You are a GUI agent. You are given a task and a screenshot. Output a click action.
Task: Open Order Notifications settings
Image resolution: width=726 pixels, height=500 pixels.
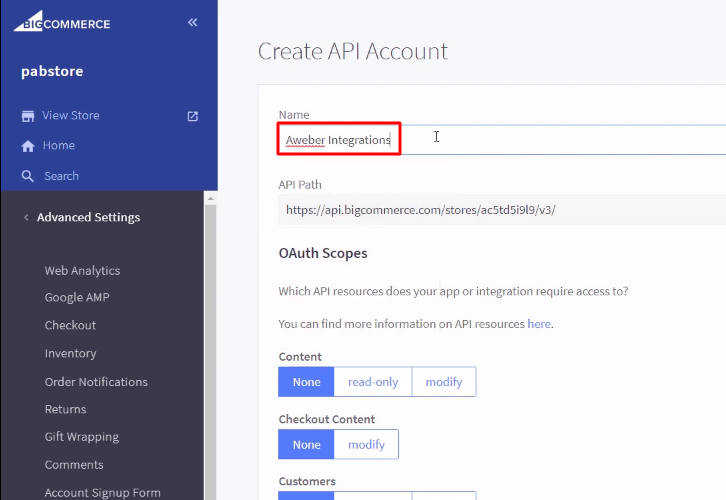click(96, 381)
